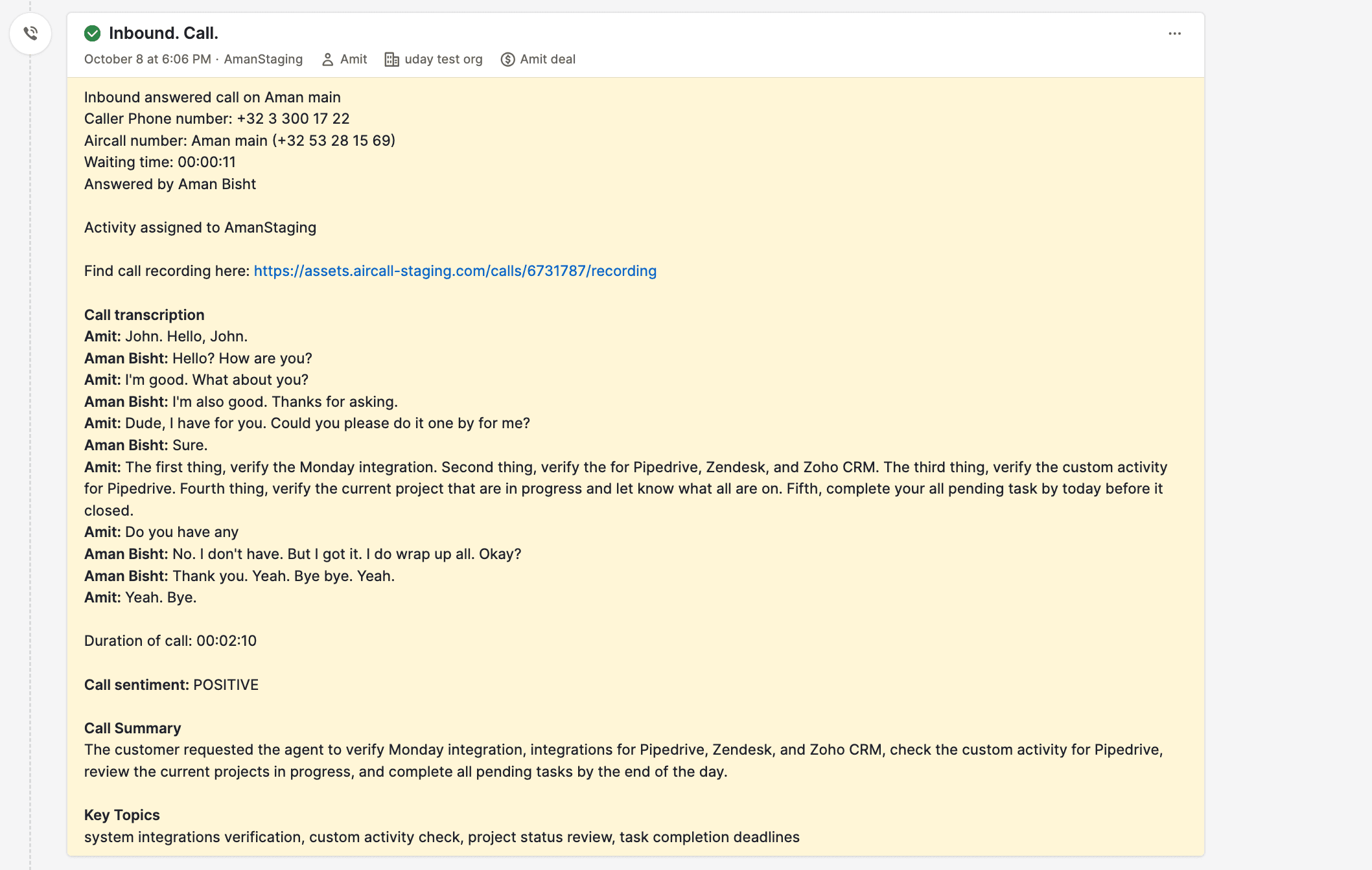1372x870 pixels.
Task: Click the organization building icon
Action: click(x=391, y=60)
